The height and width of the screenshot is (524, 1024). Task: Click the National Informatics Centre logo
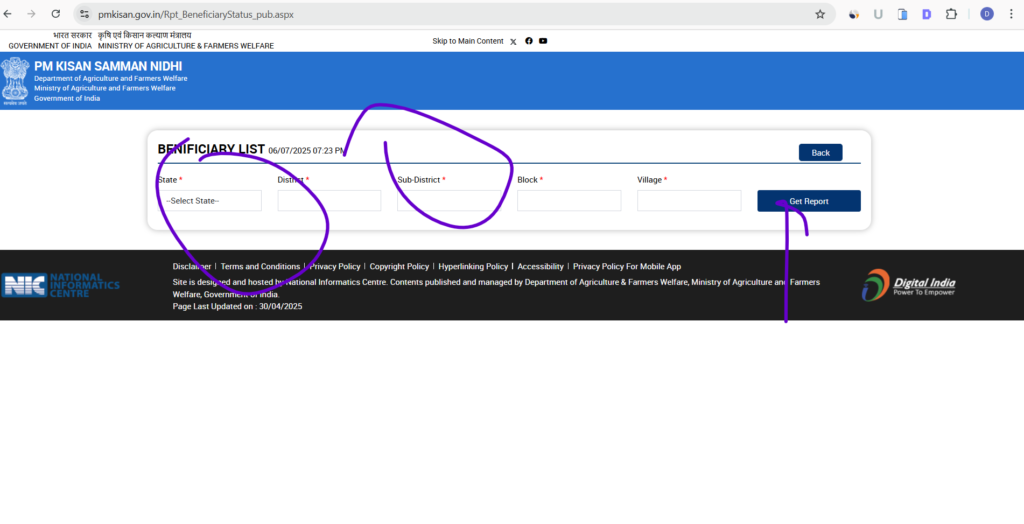[x=61, y=286]
